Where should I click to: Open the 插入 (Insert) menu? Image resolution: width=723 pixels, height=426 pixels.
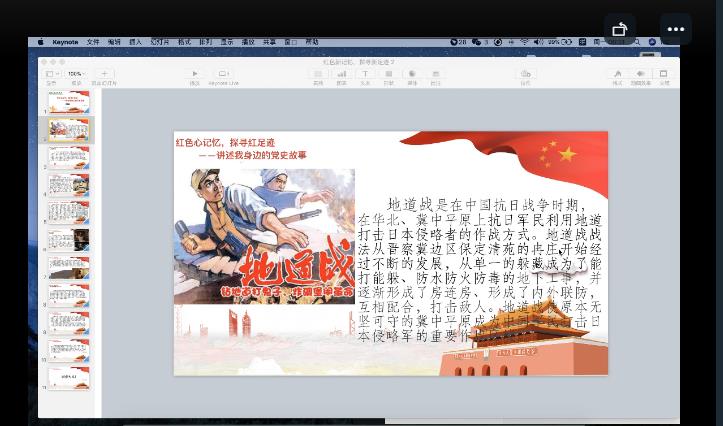(x=135, y=42)
